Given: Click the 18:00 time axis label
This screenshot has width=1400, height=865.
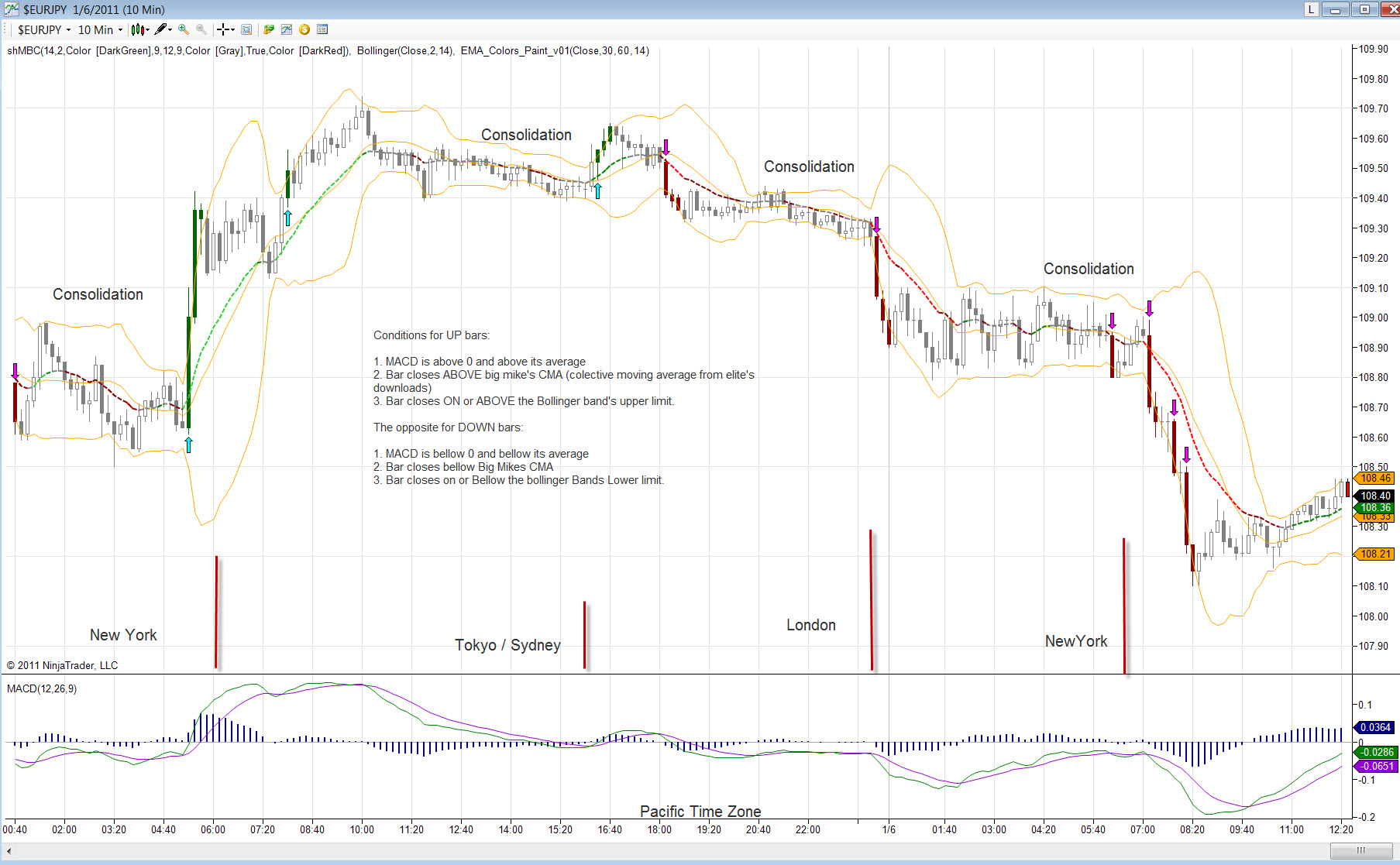Looking at the screenshot, I should pos(659,829).
